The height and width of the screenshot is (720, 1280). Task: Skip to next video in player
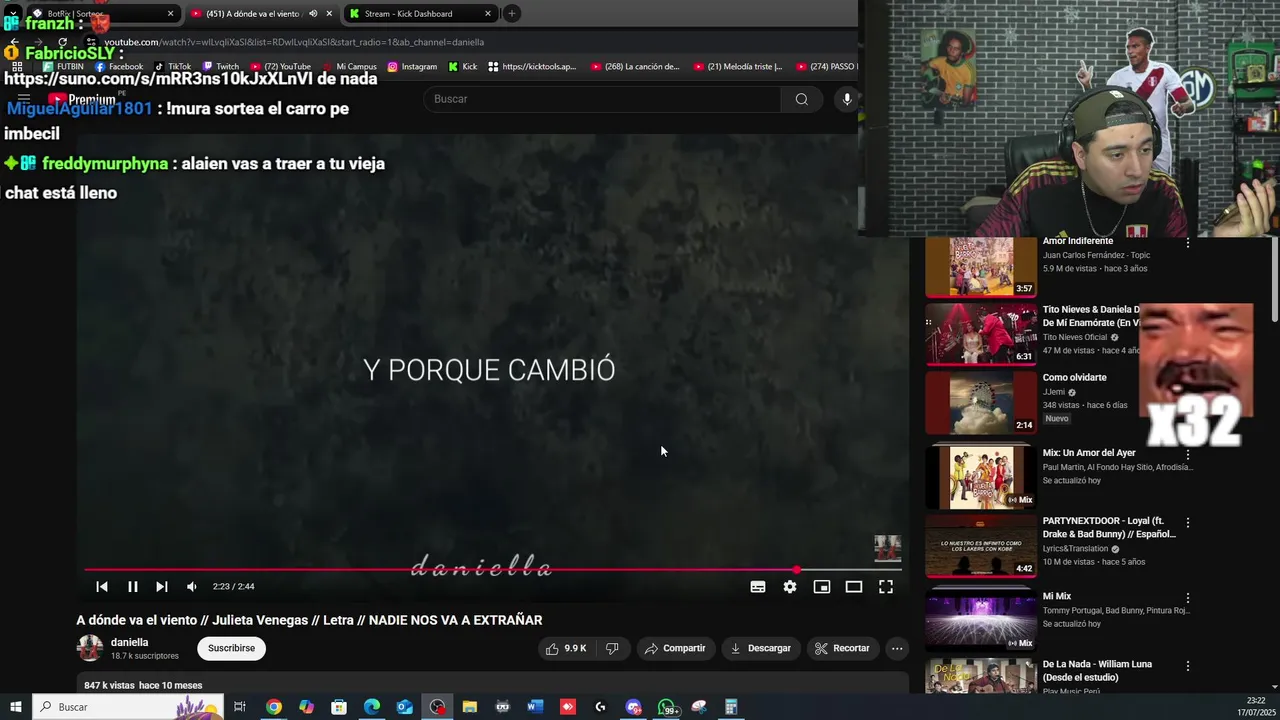pos(162,587)
